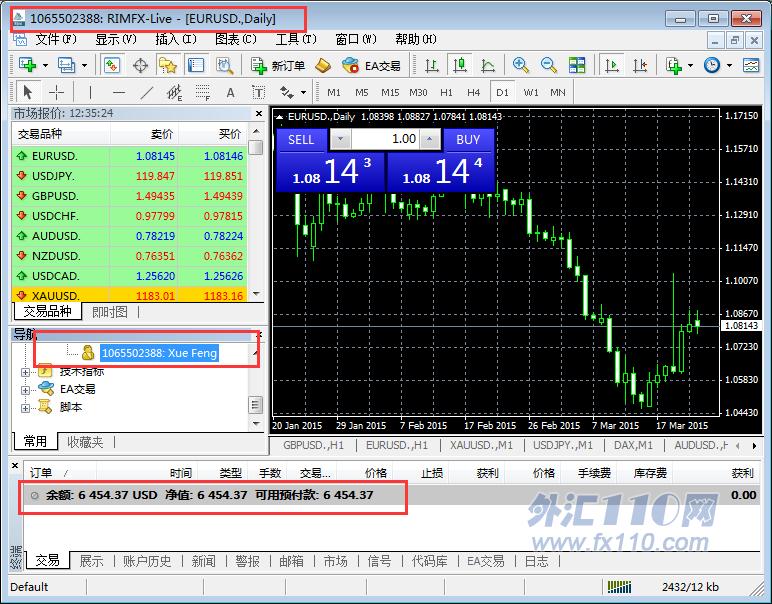
Task: Open the Strategy Tester icon
Action: pos(225,65)
